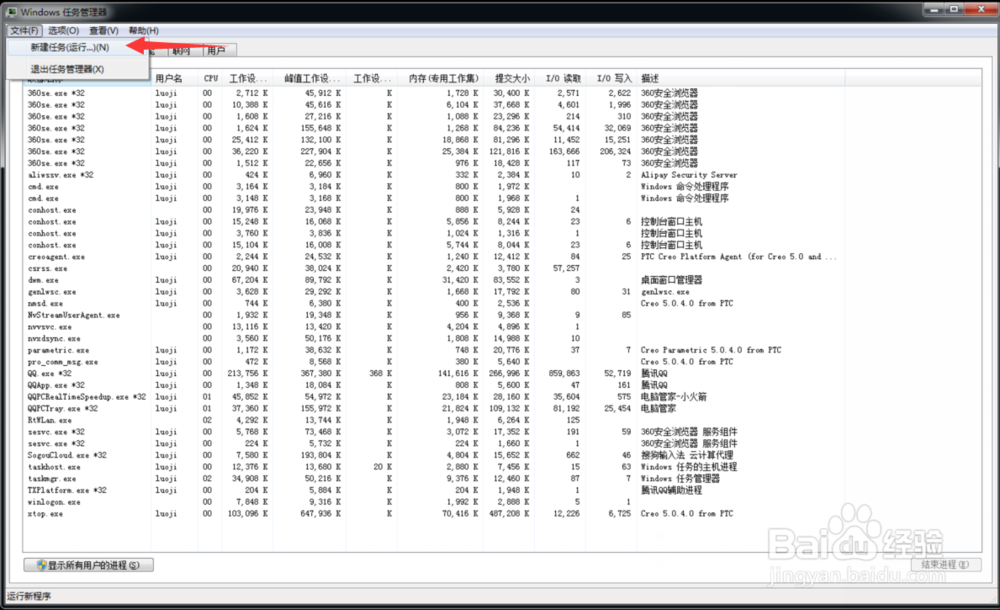Select the xtop.exe process
1000x610 pixels.
(45, 514)
